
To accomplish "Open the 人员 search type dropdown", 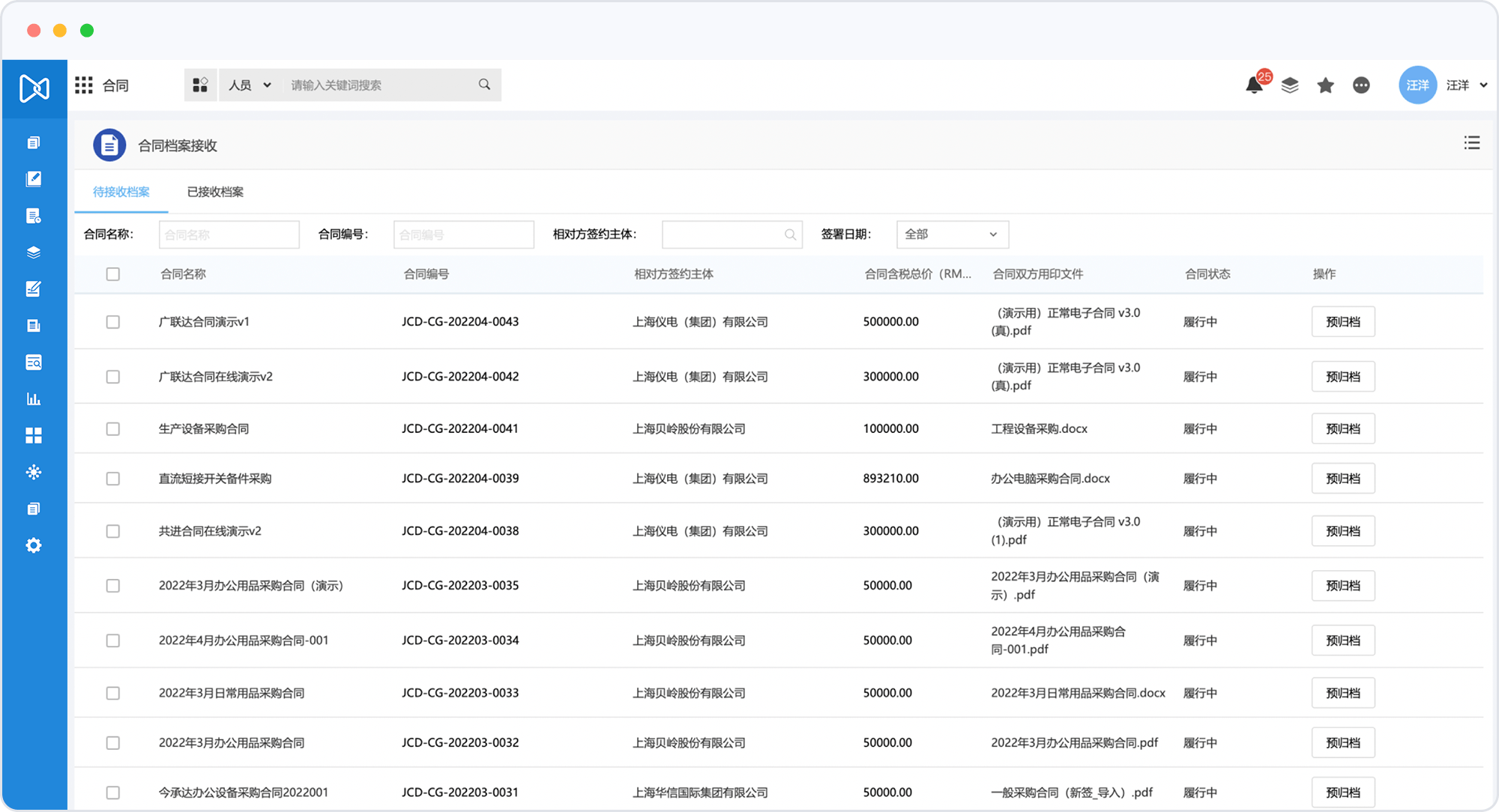I will tap(250, 85).
